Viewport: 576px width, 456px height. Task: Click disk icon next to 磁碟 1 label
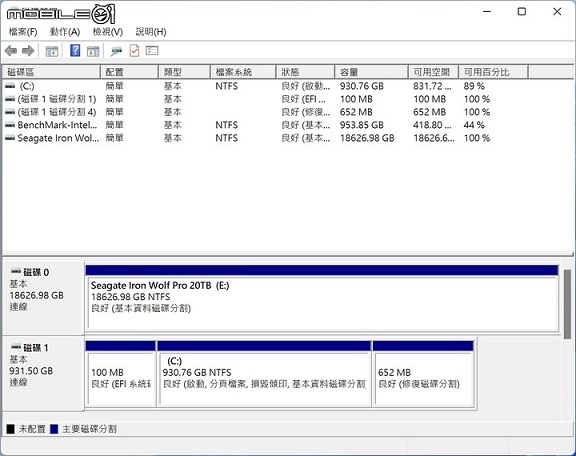pos(16,347)
